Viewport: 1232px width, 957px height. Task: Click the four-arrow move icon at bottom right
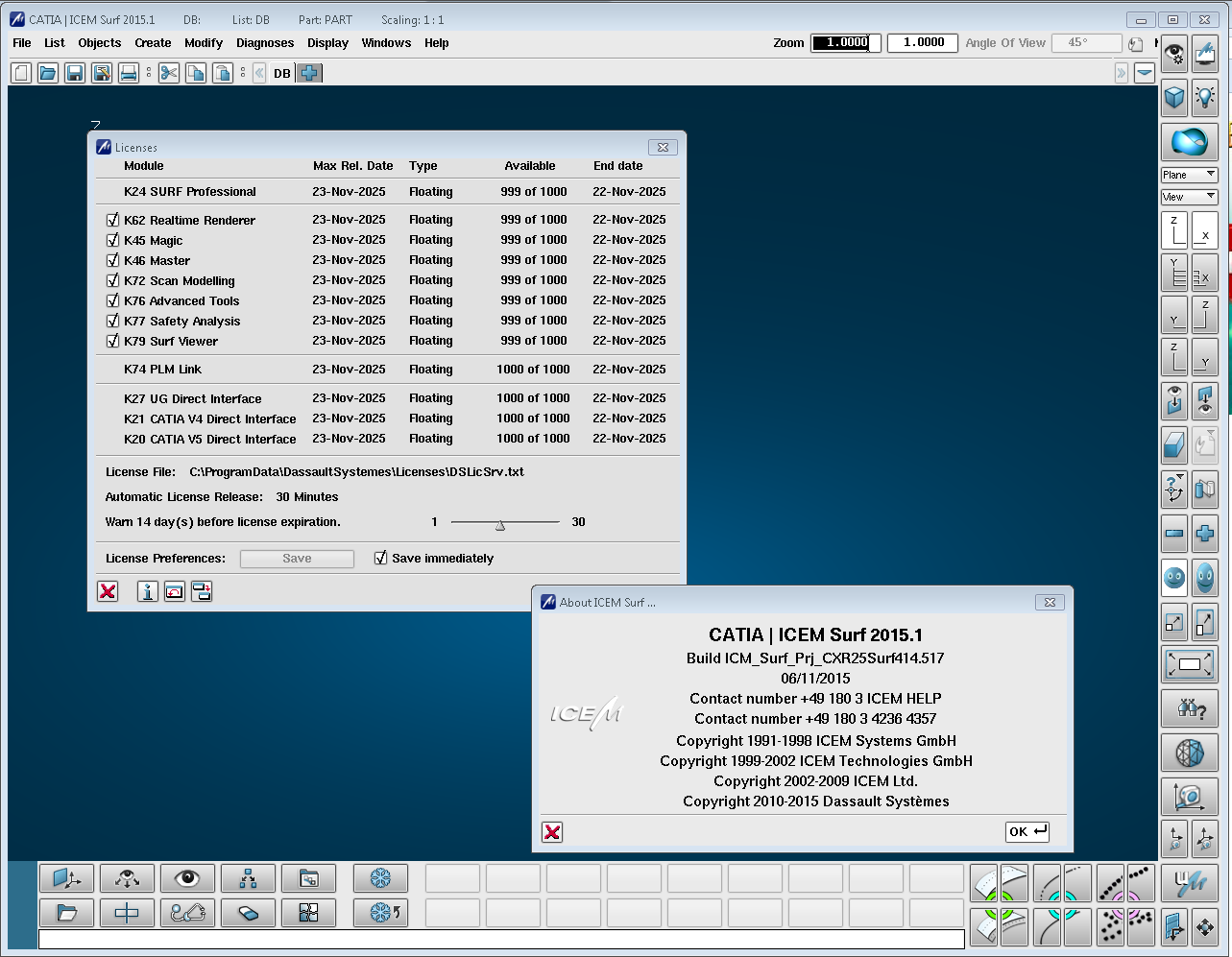click(1204, 927)
